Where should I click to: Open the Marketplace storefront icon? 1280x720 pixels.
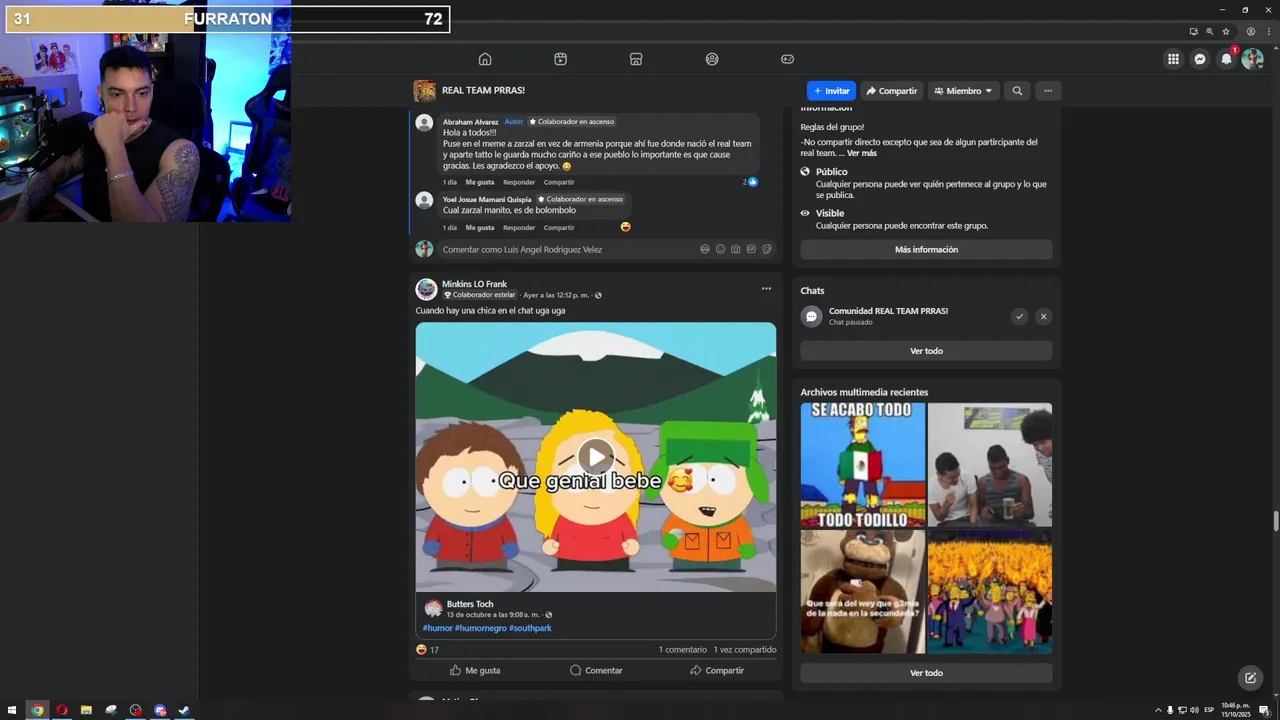[x=636, y=59]
